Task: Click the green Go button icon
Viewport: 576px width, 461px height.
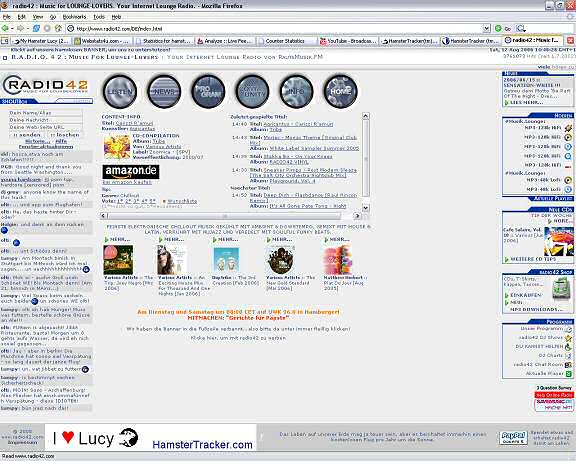Action: pos(498,28)
